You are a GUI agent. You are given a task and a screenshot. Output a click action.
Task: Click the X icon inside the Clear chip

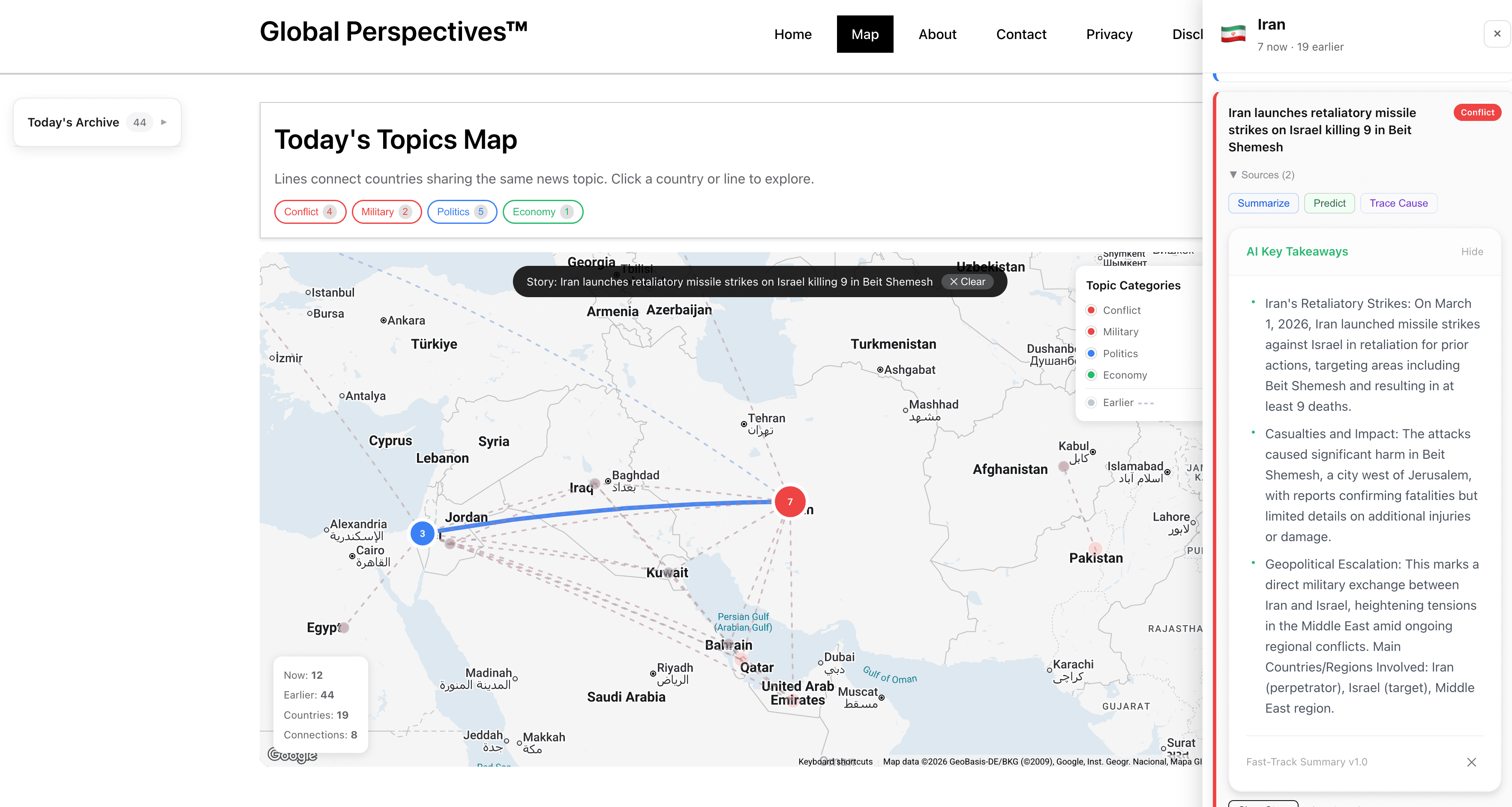954,282
